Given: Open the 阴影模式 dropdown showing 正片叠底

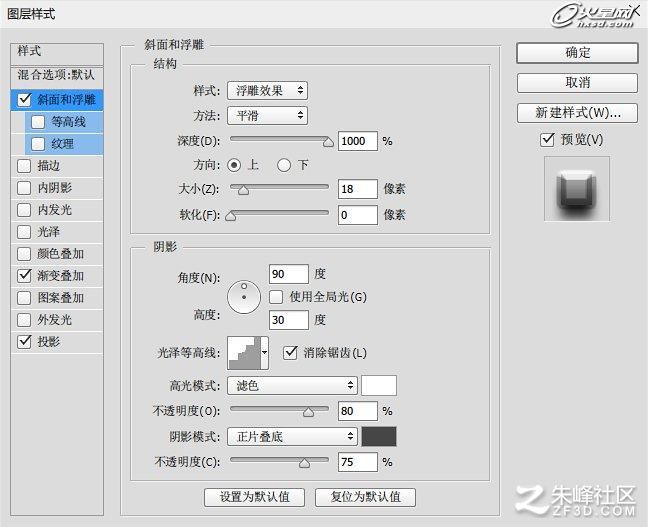Looking at the screenshot, I should pos(292,436).
